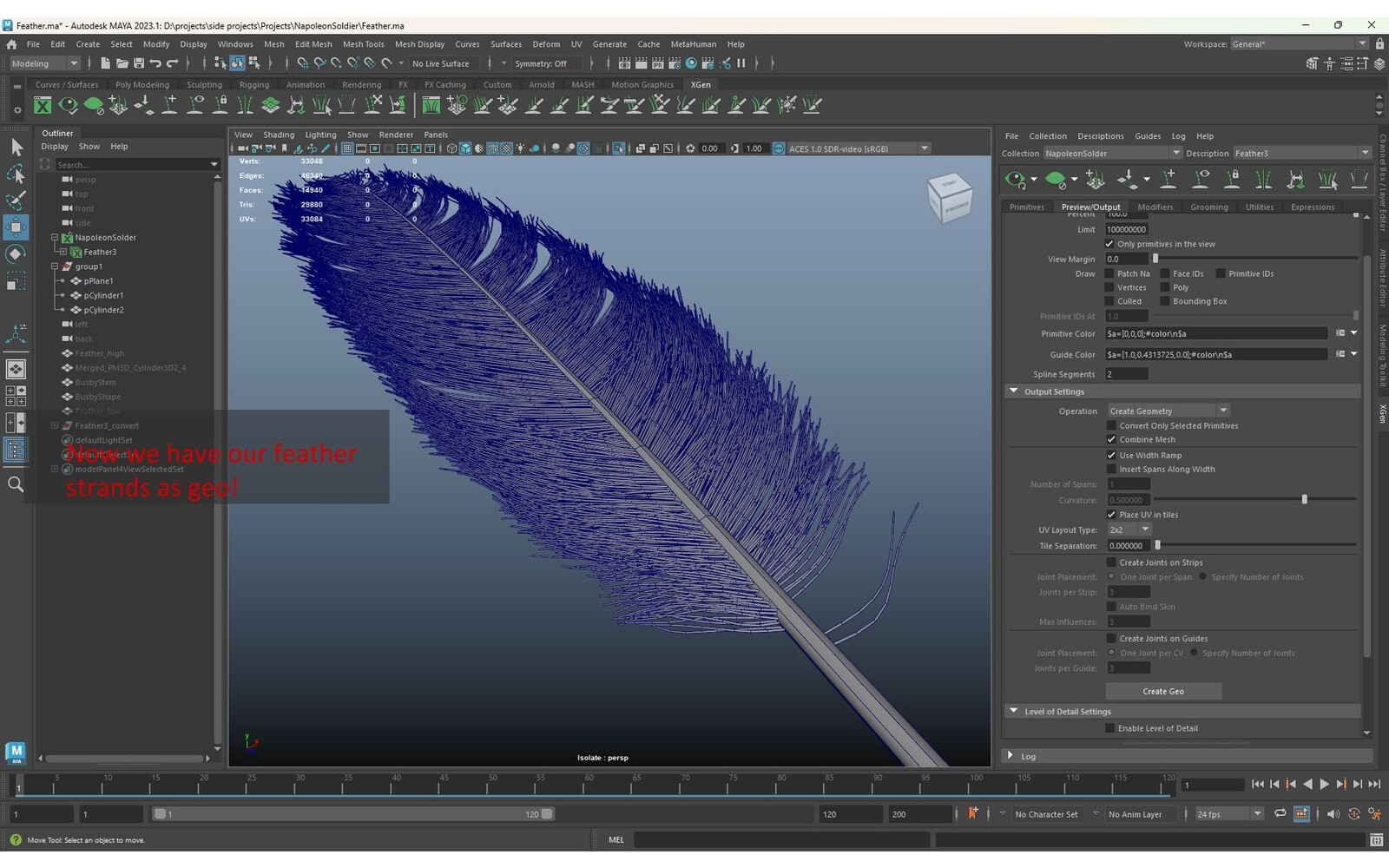This screenshot has width=1389, height=868.
Task: Collapse the Output Settings section
Action: pyautogui.click(x=1013, y=391)
